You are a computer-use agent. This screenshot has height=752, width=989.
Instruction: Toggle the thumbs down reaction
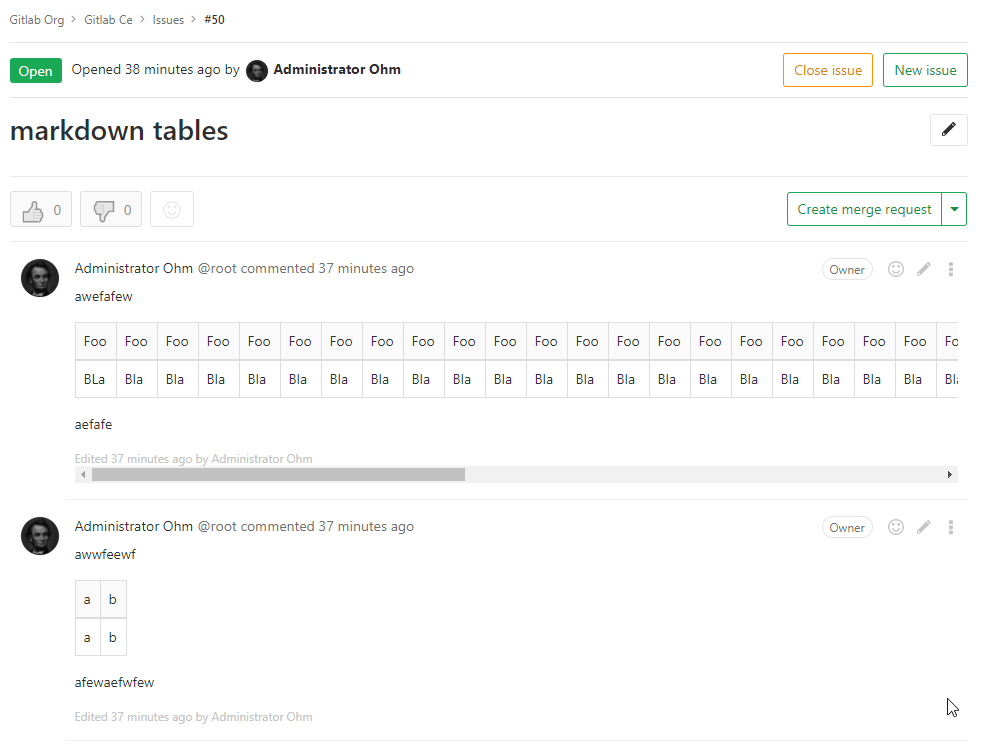[x=111, y=210]
